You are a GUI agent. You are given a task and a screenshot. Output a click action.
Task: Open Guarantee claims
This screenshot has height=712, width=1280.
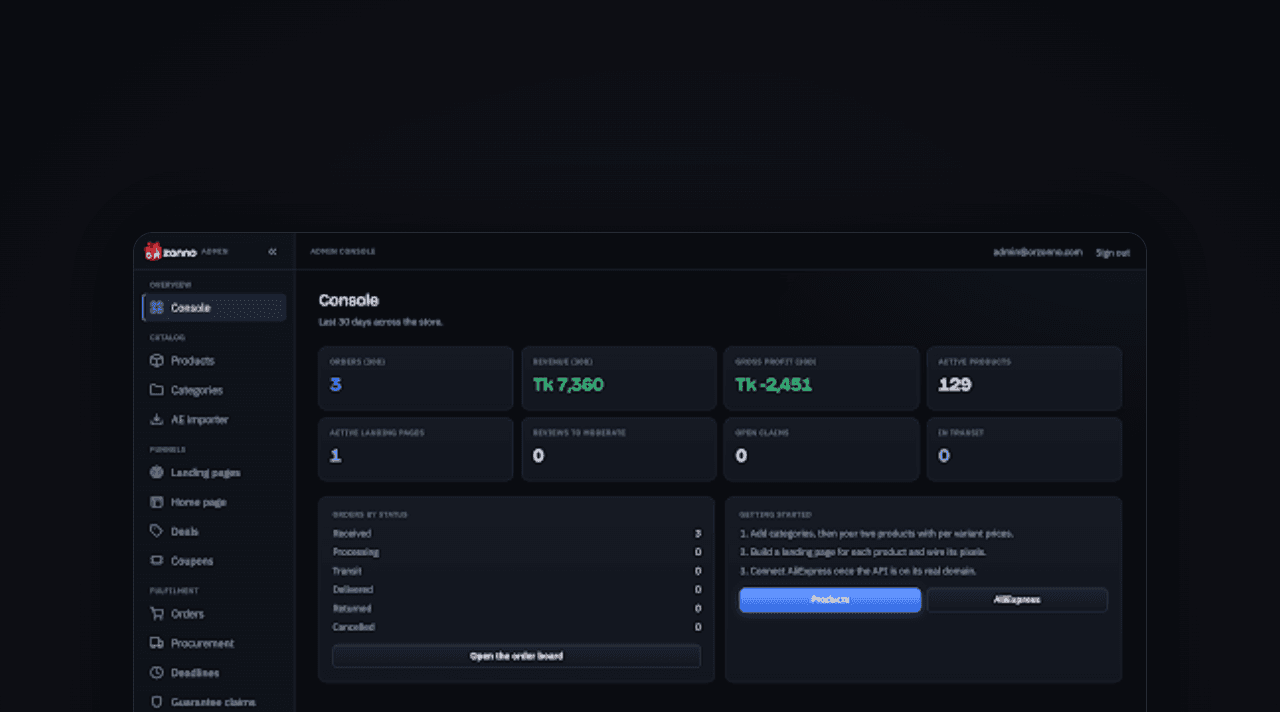coord(214,702)
